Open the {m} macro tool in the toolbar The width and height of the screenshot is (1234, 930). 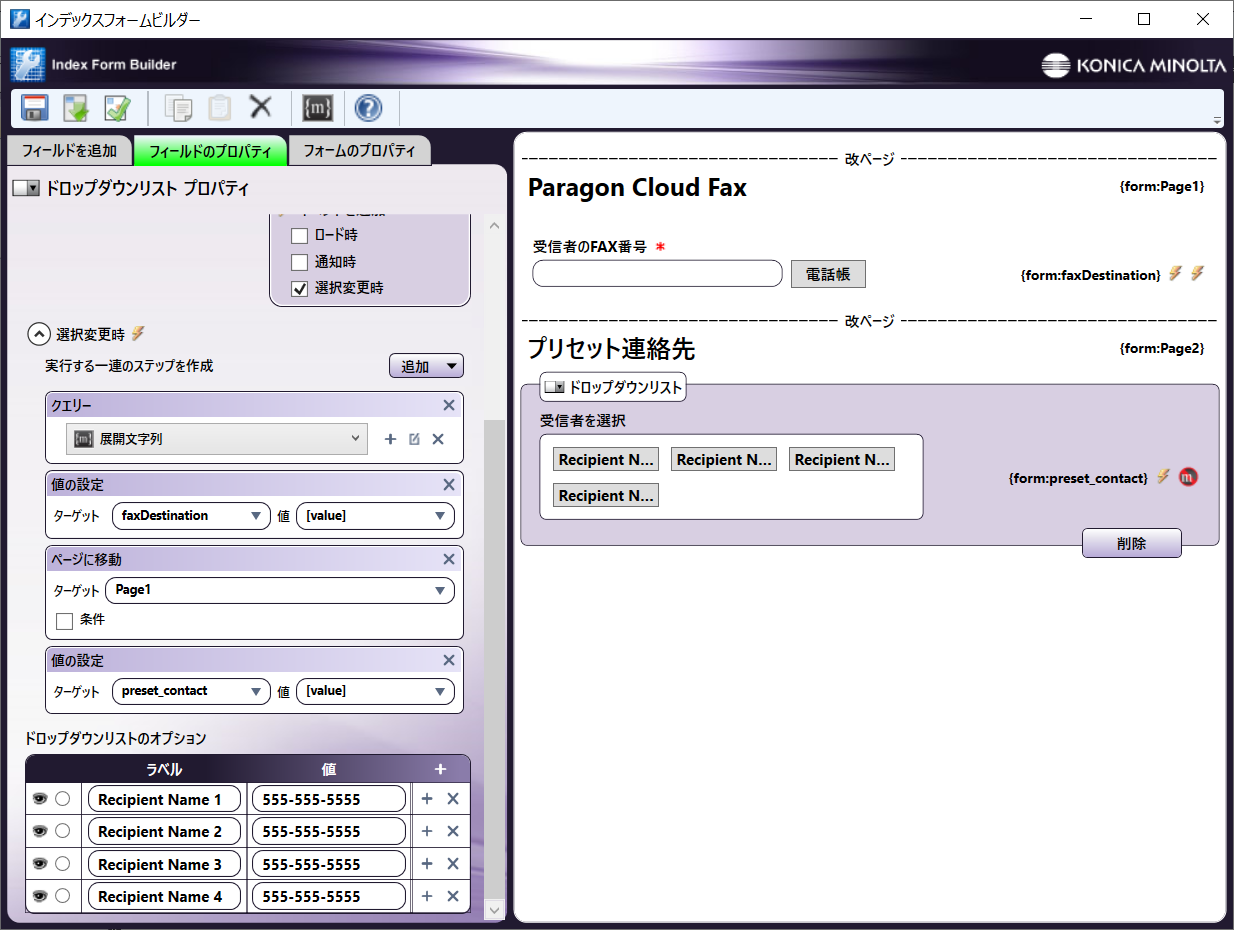317,108
